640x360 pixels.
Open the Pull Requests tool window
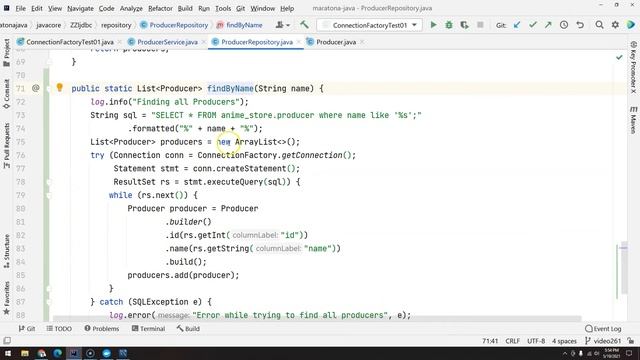click(6, 145)
